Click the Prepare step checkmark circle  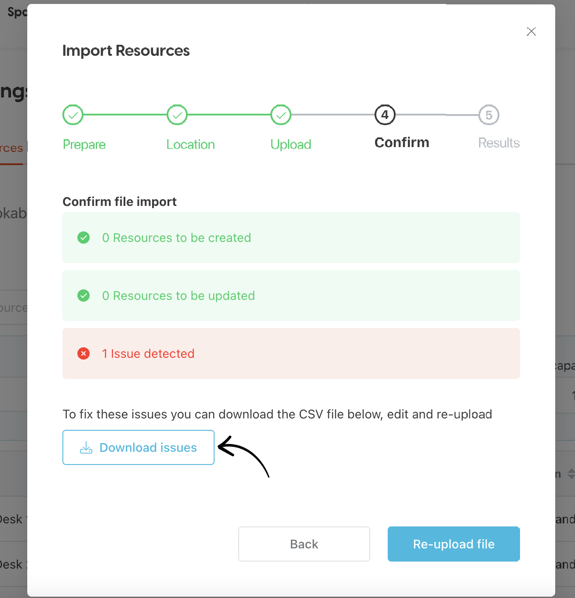73,115
